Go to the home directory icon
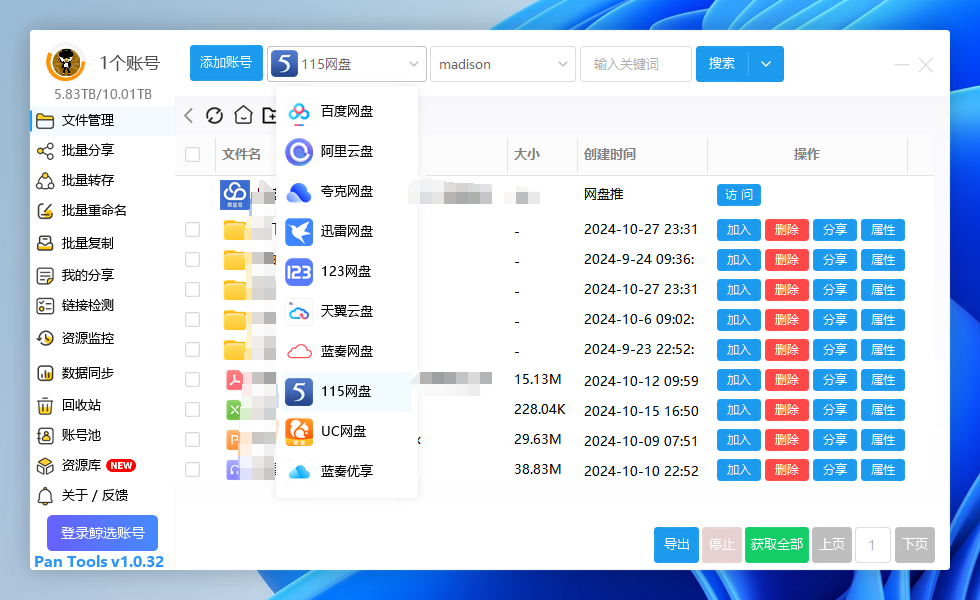 pyautogui.click(x=243, y=115)
